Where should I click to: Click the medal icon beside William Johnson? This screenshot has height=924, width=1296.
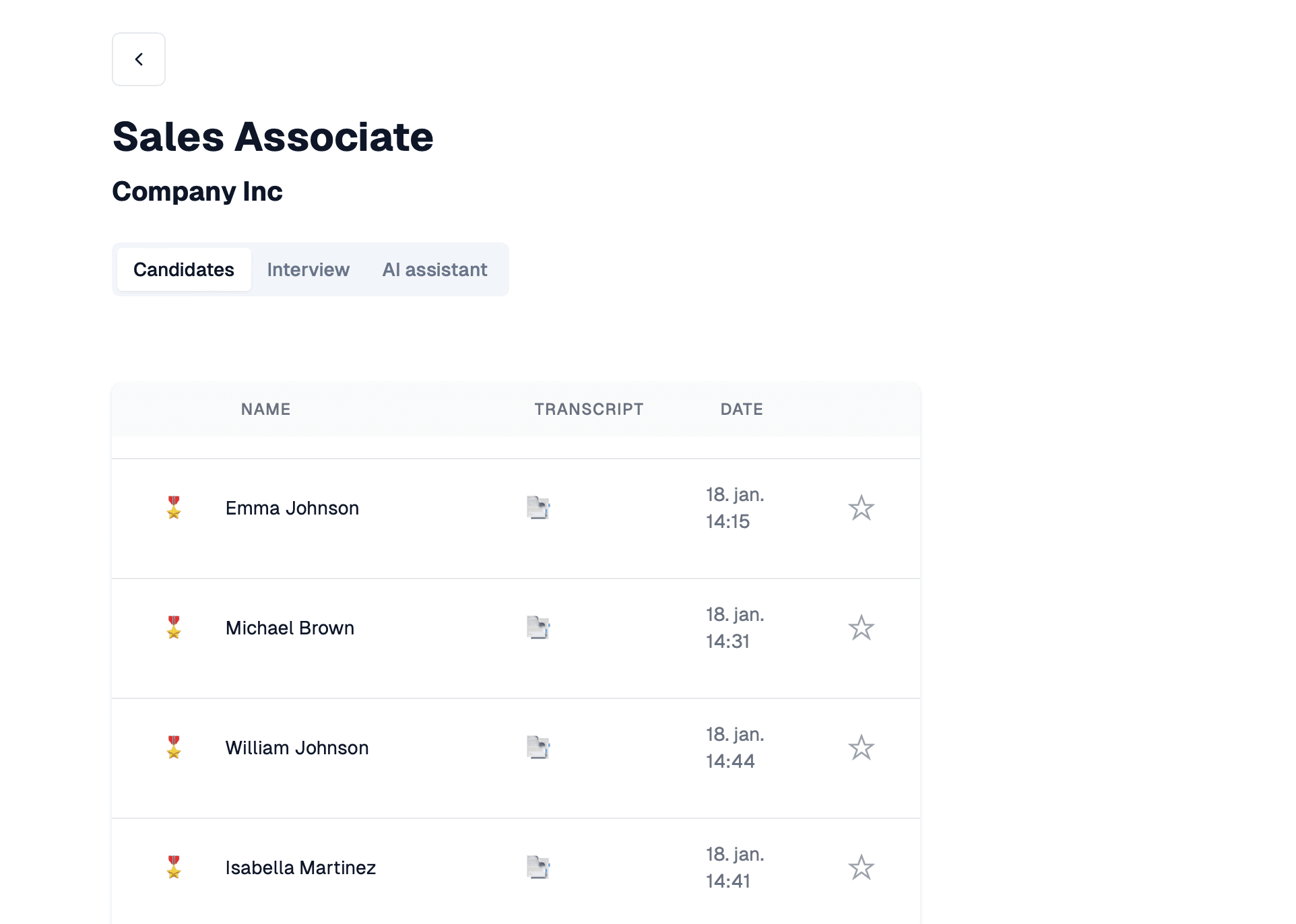pos(173,747)
